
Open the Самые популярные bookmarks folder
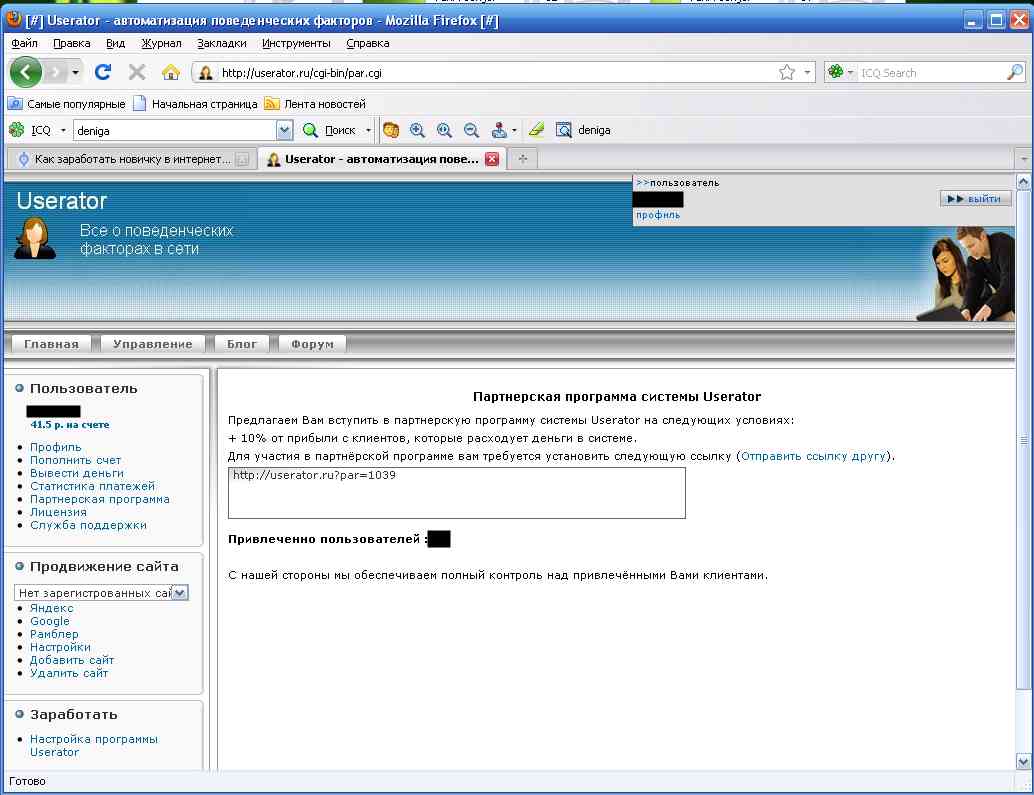pos(66,103)
